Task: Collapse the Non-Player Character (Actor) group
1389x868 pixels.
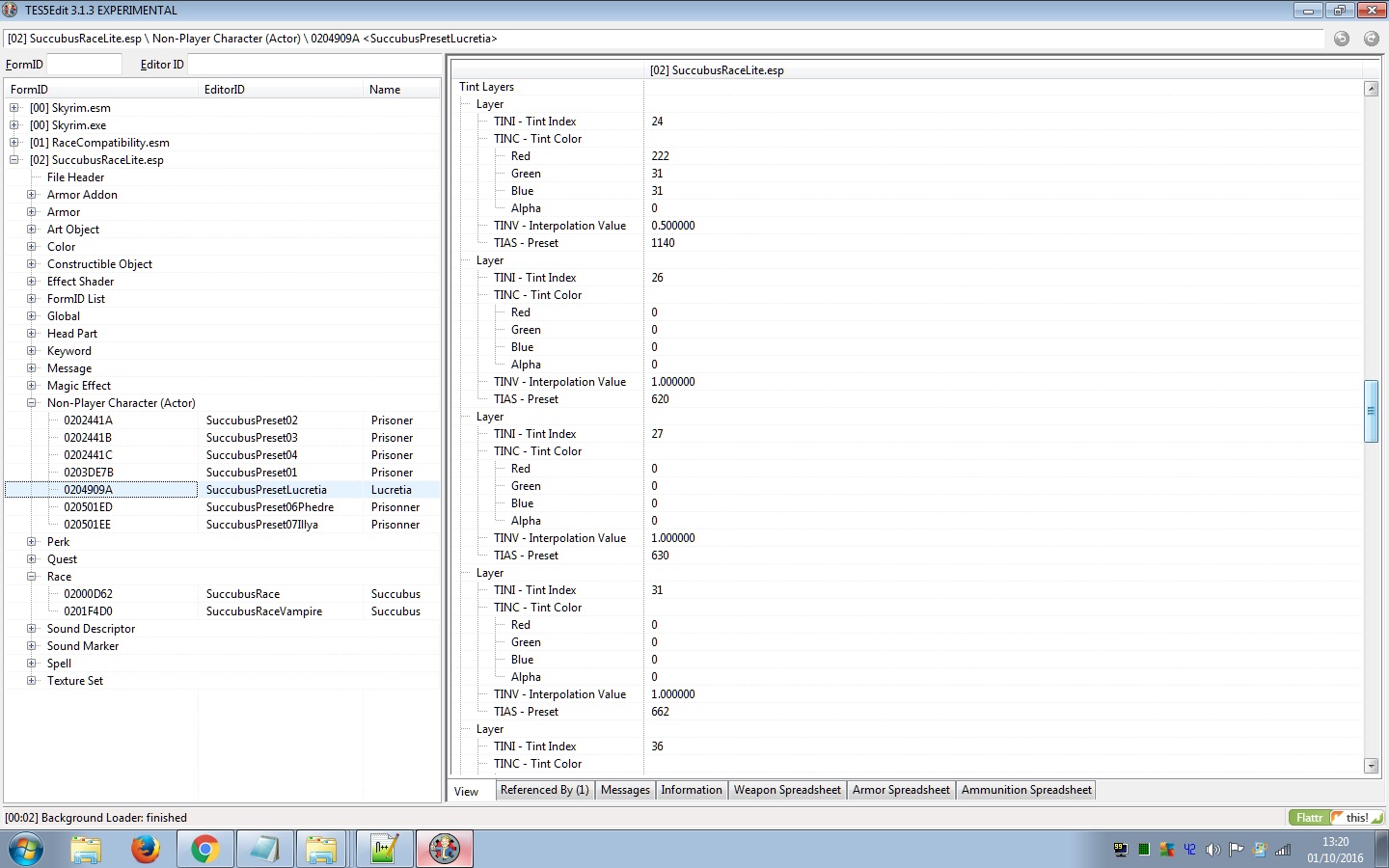Action: tap(32, 403)
